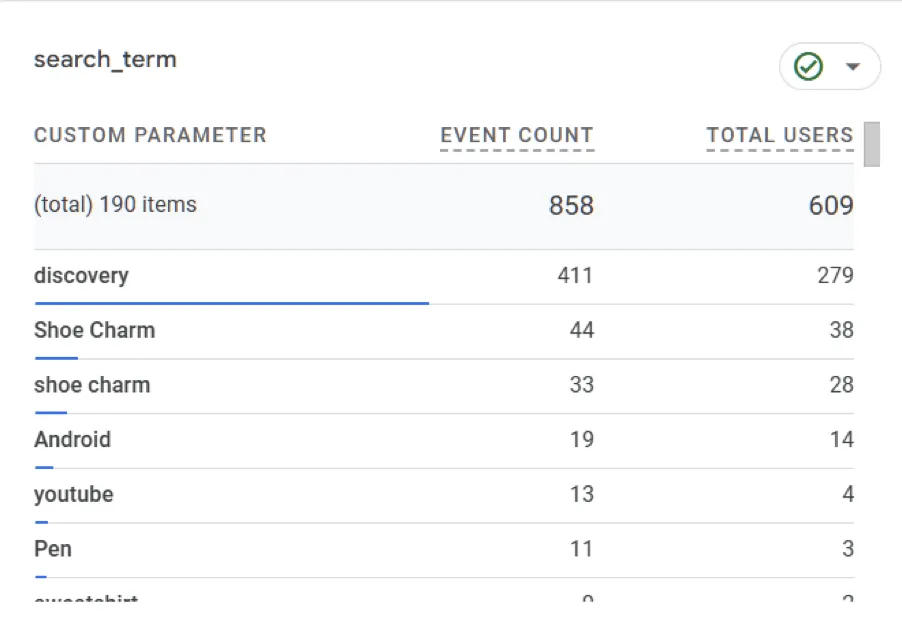
Task: Click the event count 411 for discovery
Action: pos(575,275)
